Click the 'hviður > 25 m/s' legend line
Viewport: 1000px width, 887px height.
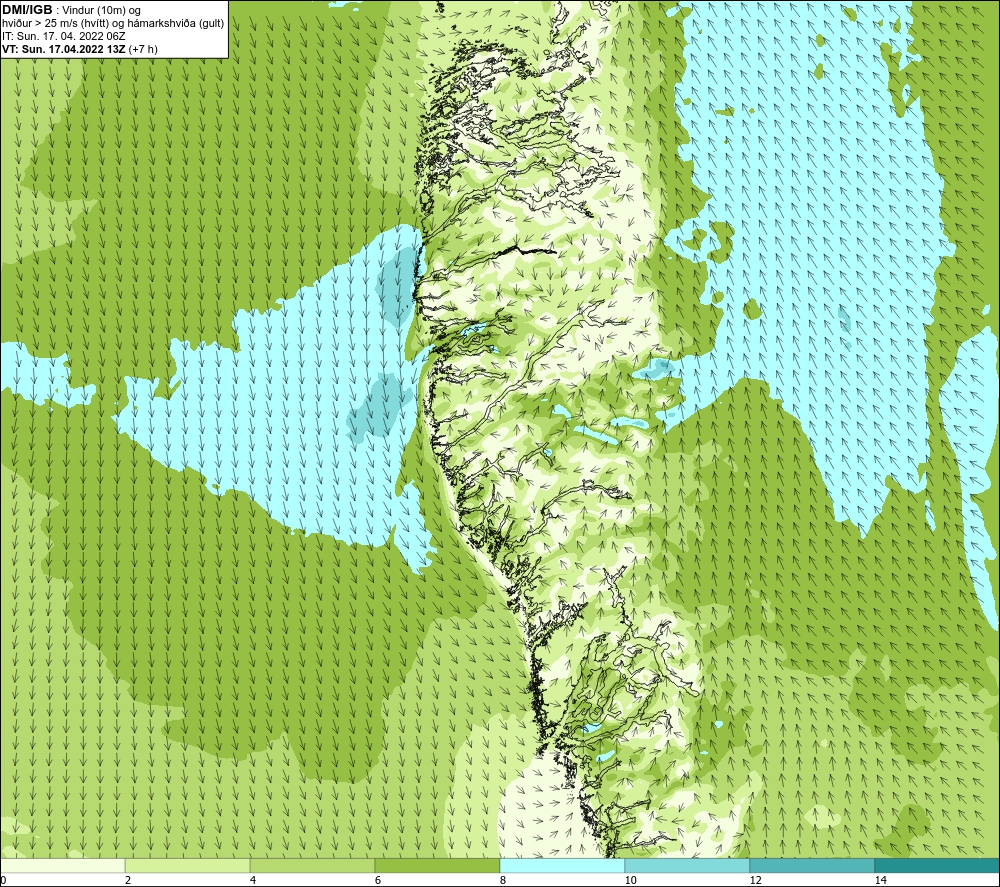pyautogui.click(x=113, y=24)
